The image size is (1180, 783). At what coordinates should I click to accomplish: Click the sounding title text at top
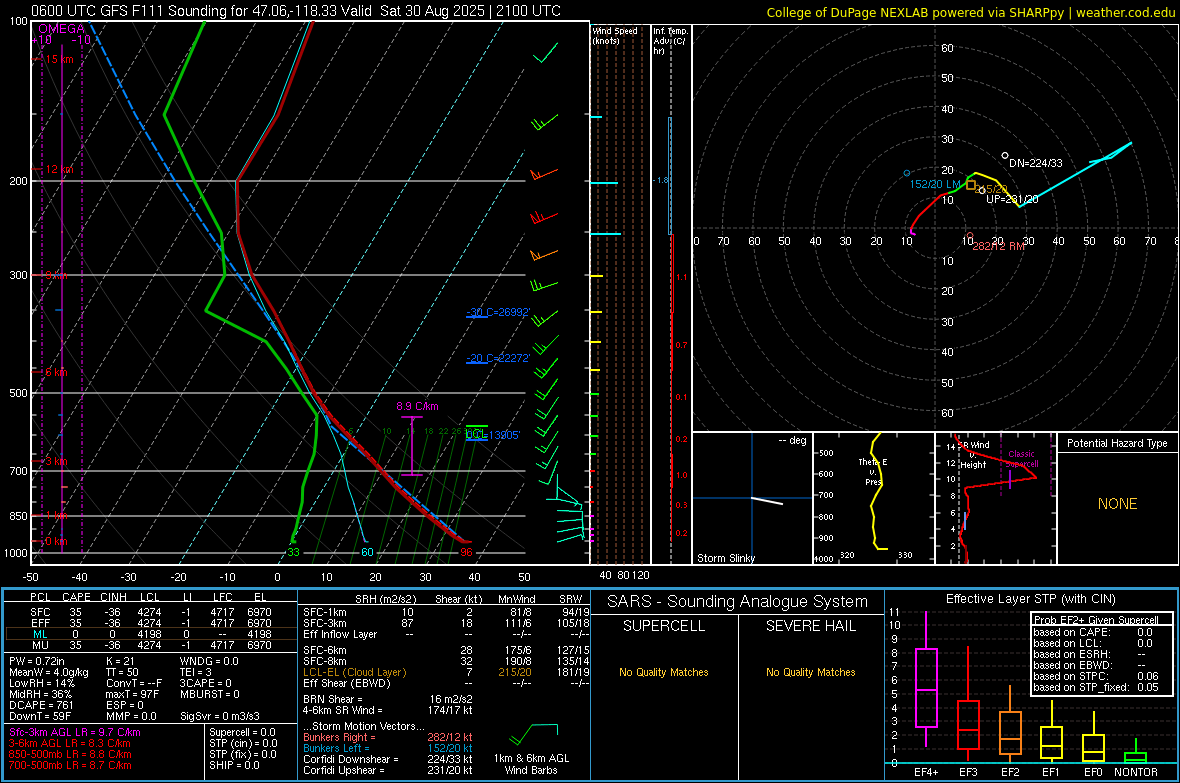coord(296,11)
